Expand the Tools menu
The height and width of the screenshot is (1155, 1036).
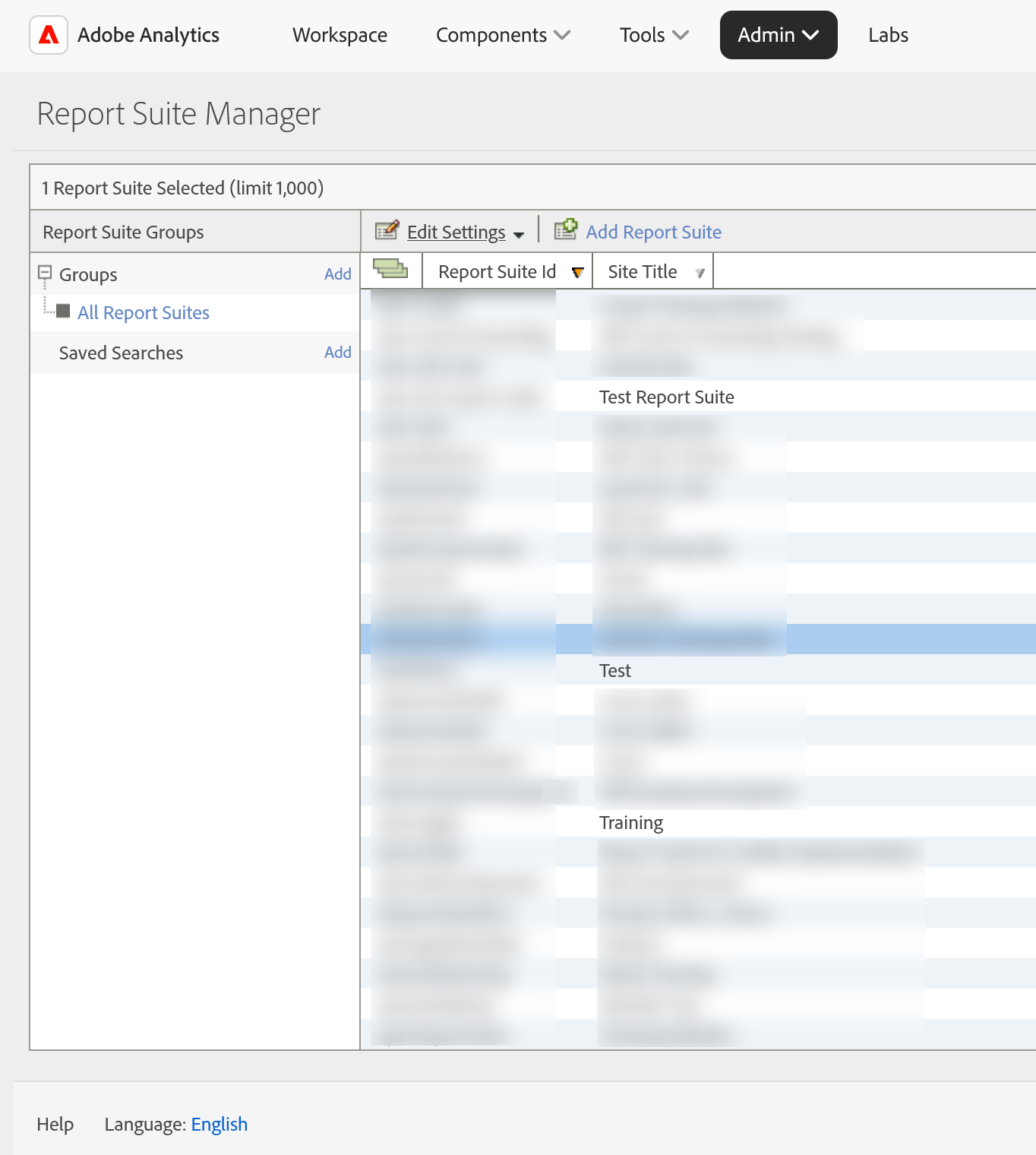tap(654, 35)
